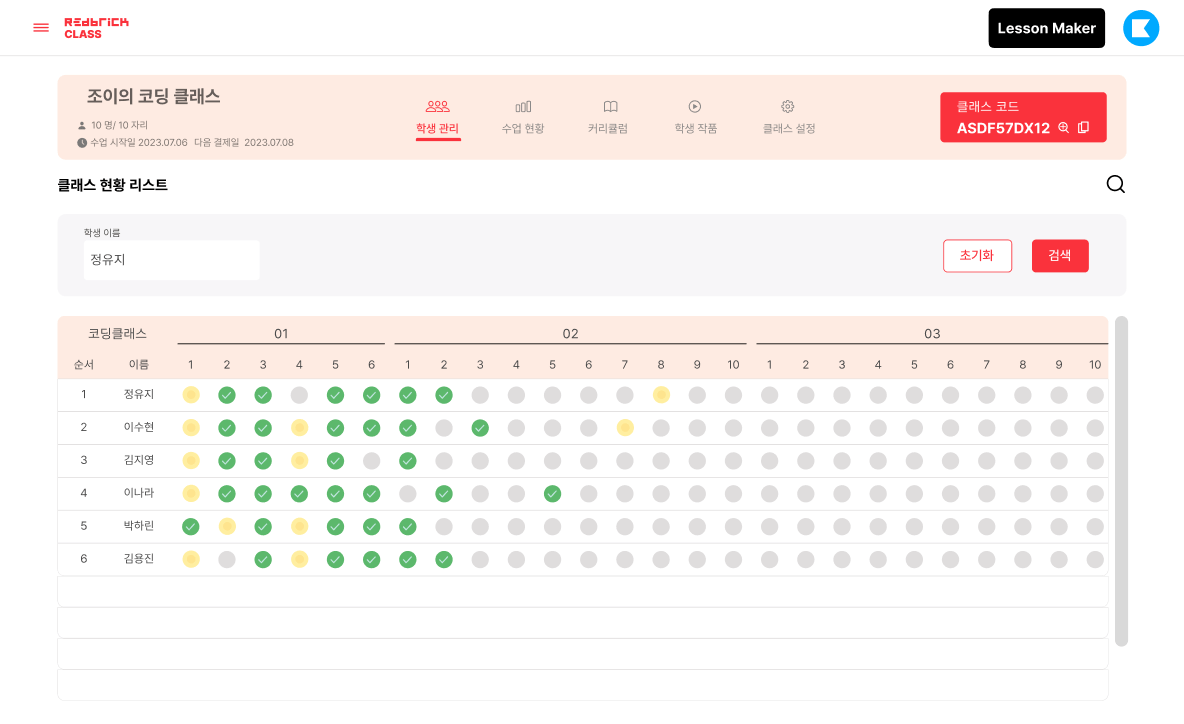Screen dimensions: 1184x724
Task: Click 김용진's green check for chapter 02 lesson 2
Action: coord(444,559)
